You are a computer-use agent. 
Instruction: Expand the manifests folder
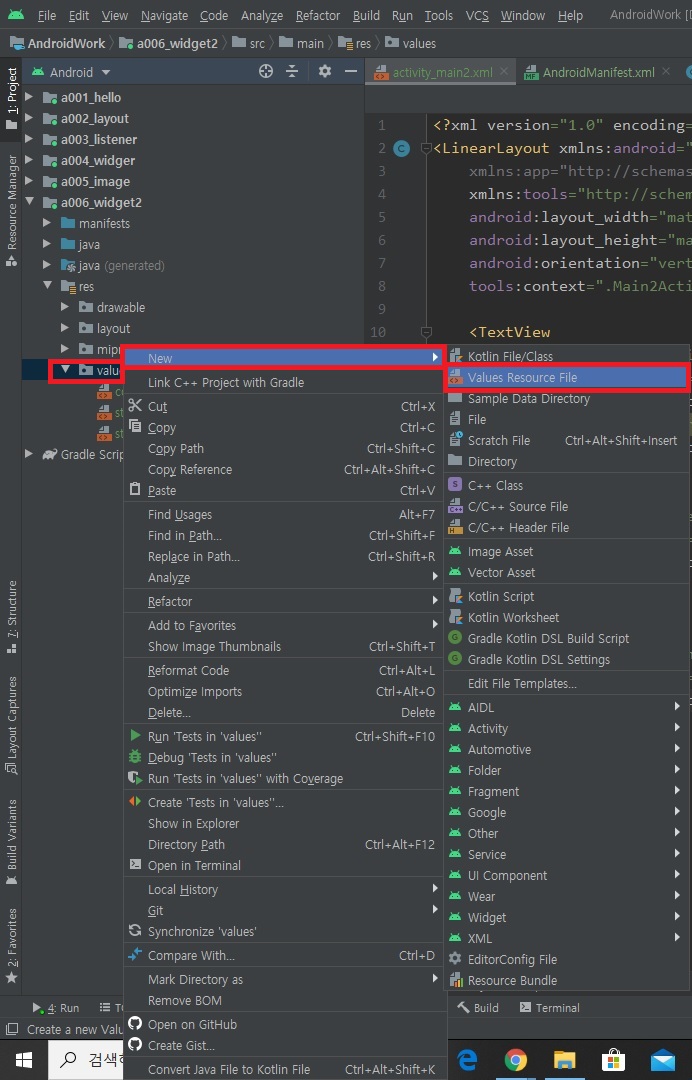47,223
